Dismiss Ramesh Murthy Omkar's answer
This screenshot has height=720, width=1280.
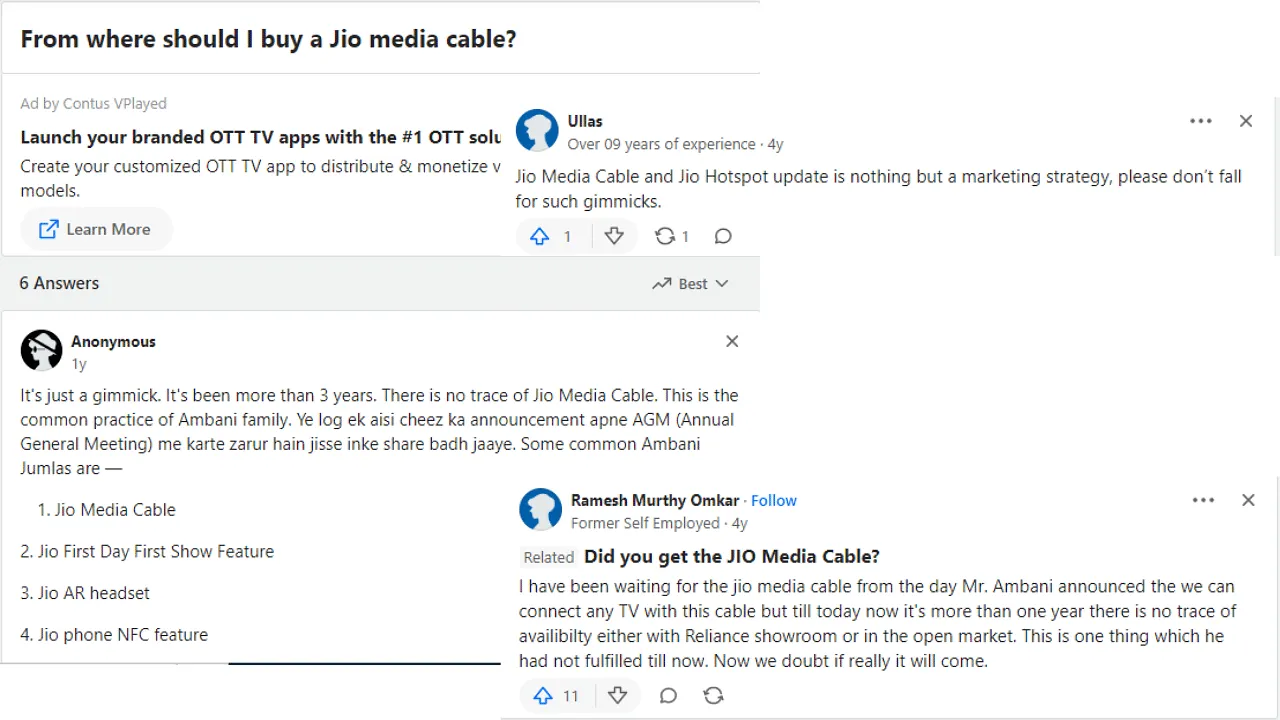[x=1248, y=500]
